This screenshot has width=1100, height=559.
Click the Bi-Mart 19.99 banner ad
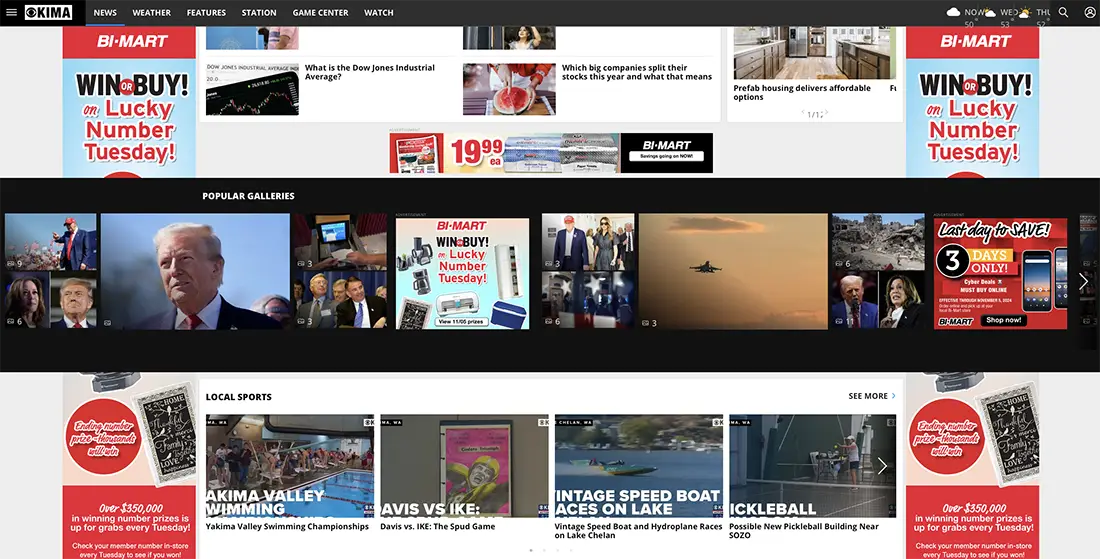[551, 153]
